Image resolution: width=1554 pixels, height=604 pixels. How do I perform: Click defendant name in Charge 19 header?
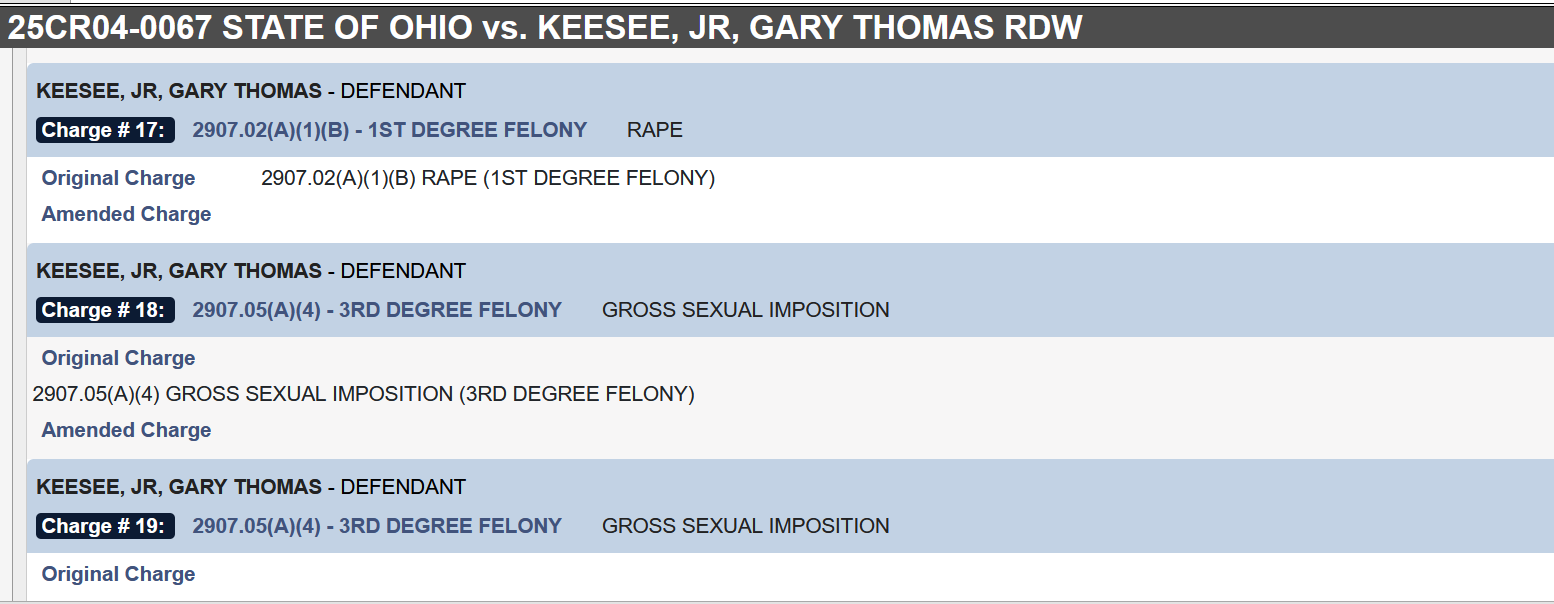pyautogui.click(x=179, y=487)
